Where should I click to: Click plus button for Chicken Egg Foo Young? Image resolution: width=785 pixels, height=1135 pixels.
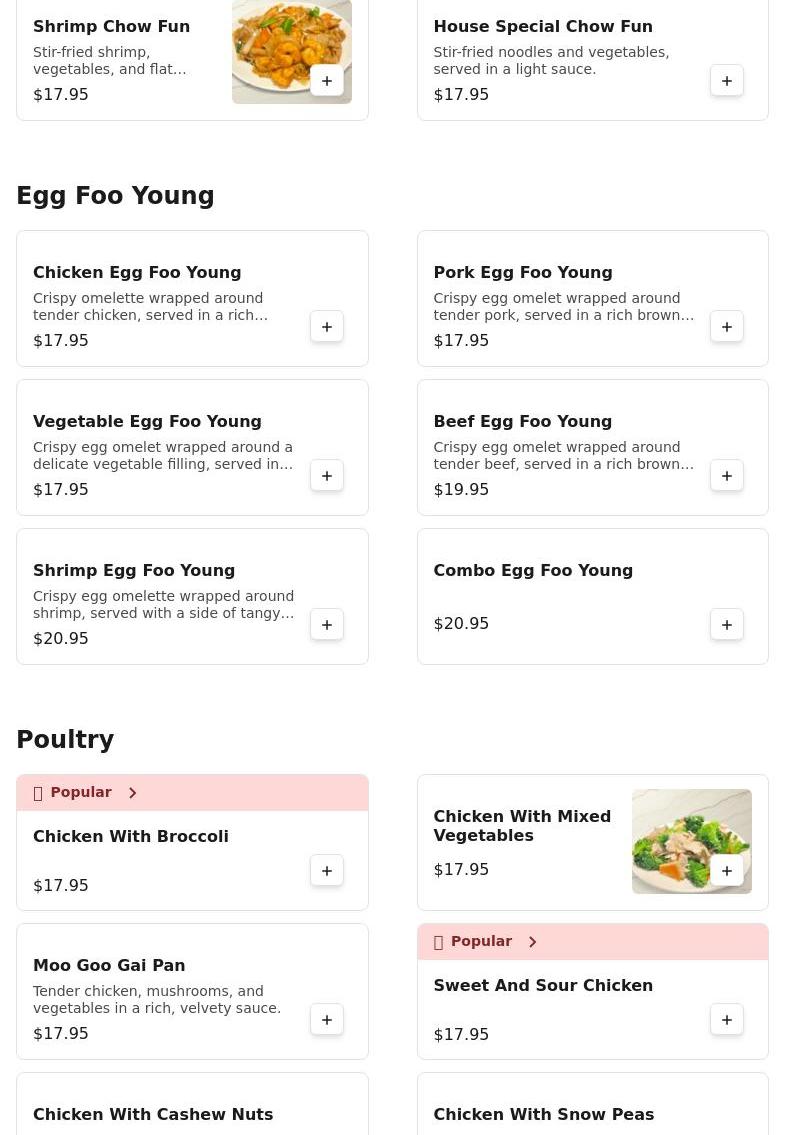point(327,327)
